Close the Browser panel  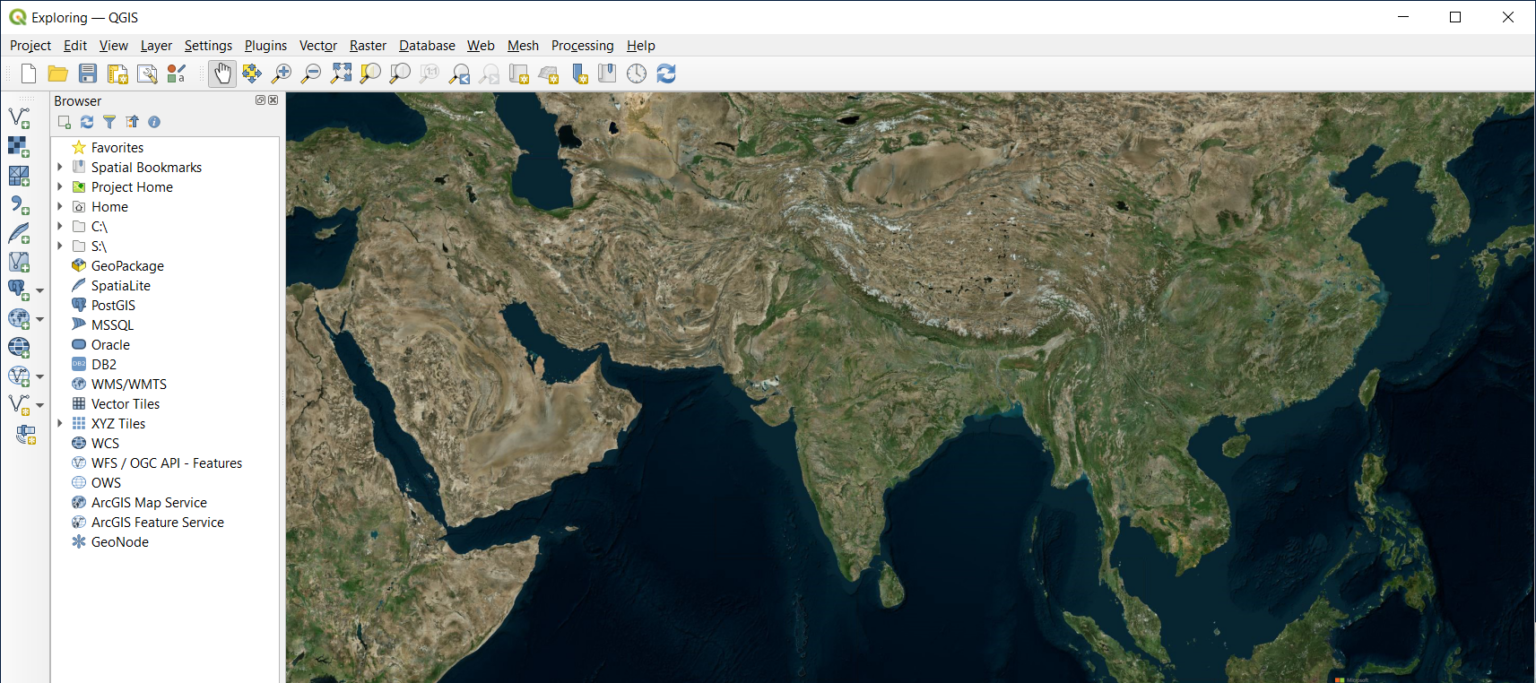pos(273,100)
